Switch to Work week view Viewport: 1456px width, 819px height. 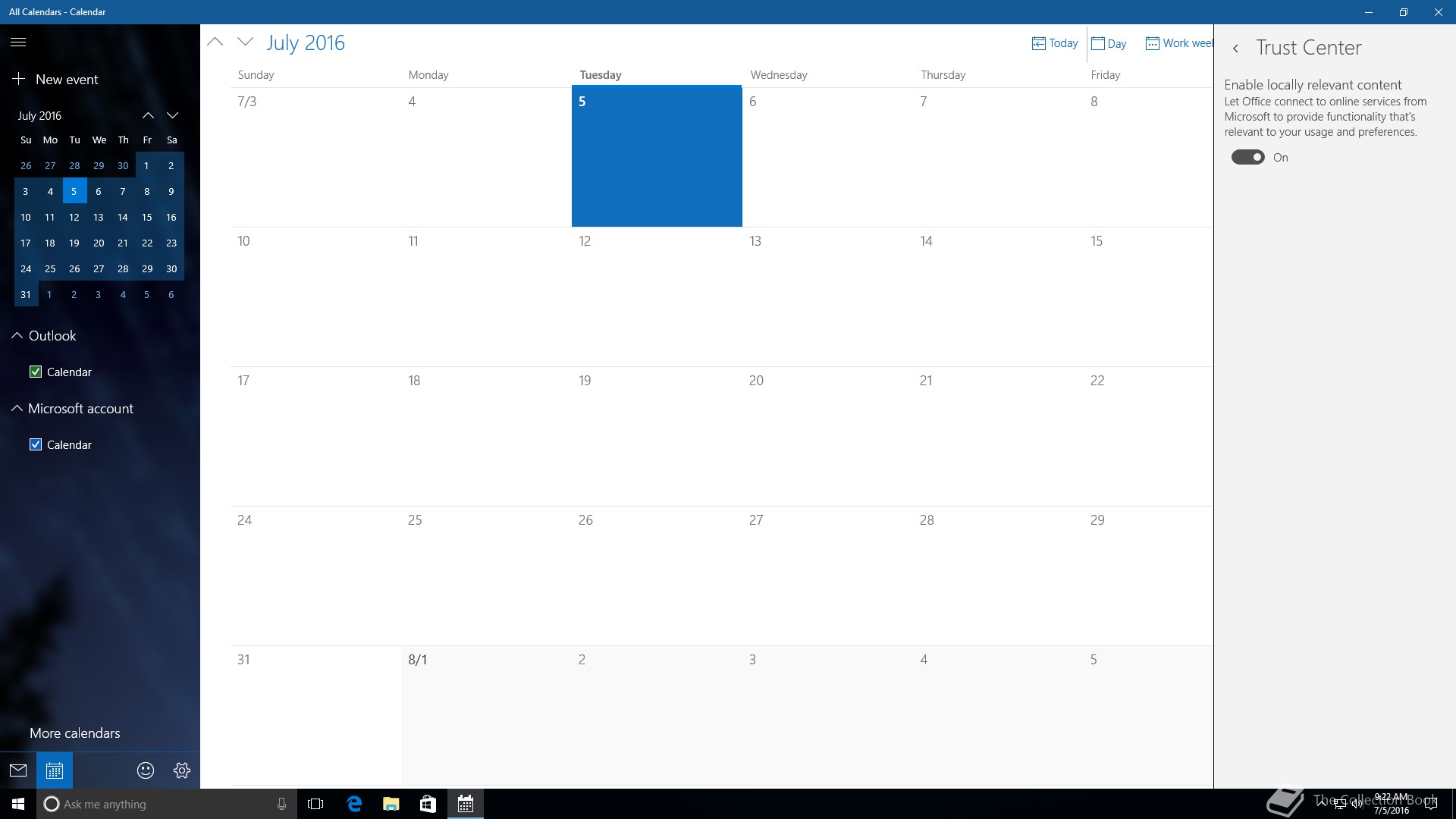(x=1178, y=43)
